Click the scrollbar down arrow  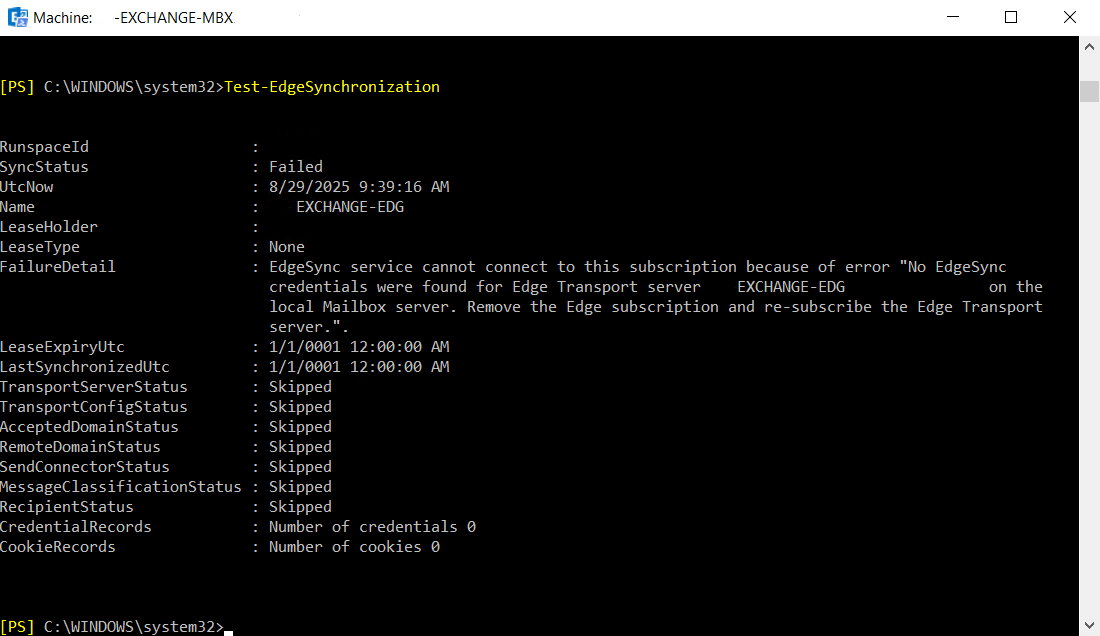point(1089,625)
